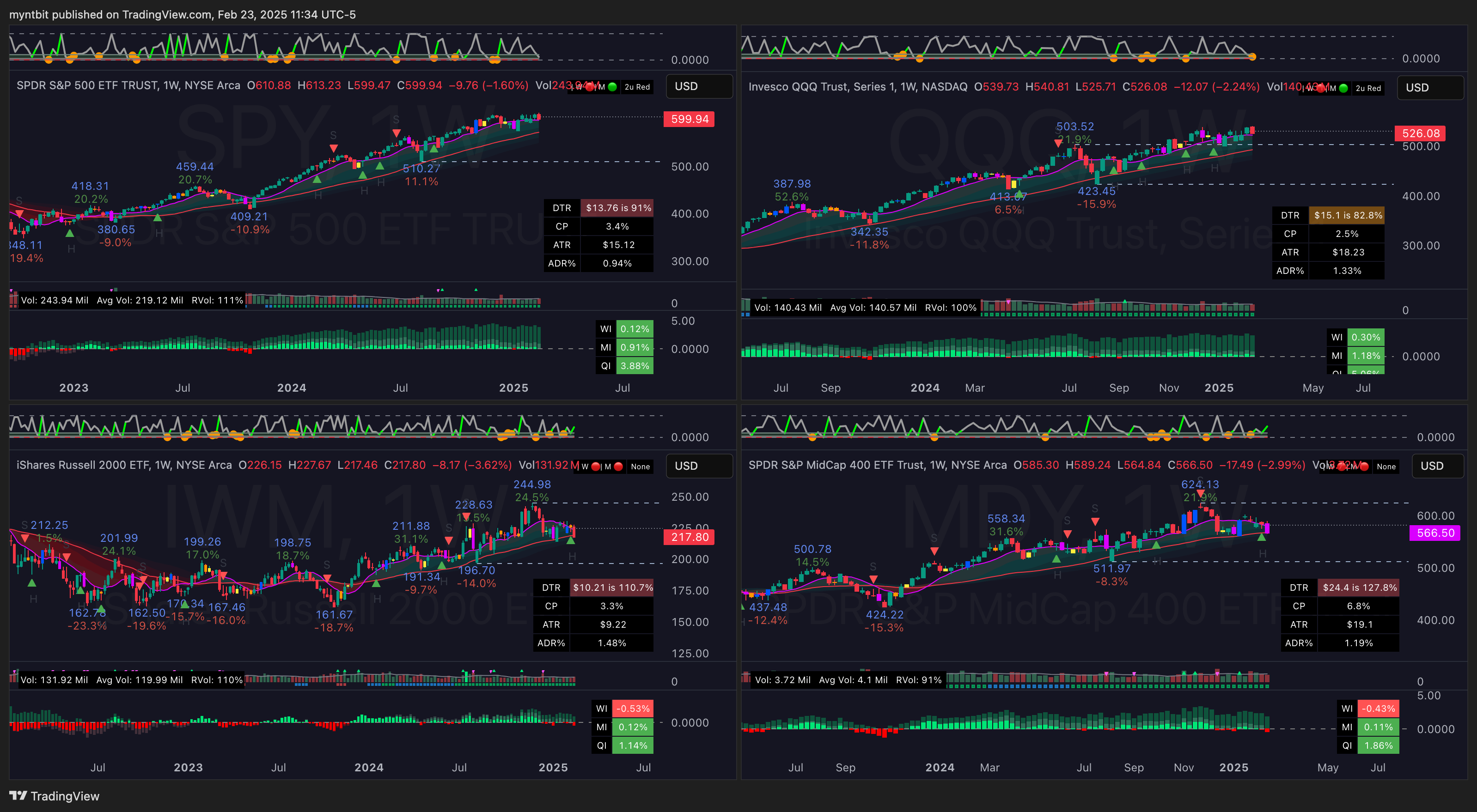
Task: Click ATR value $15.12 in SPY table
Action: coord(618,245)
